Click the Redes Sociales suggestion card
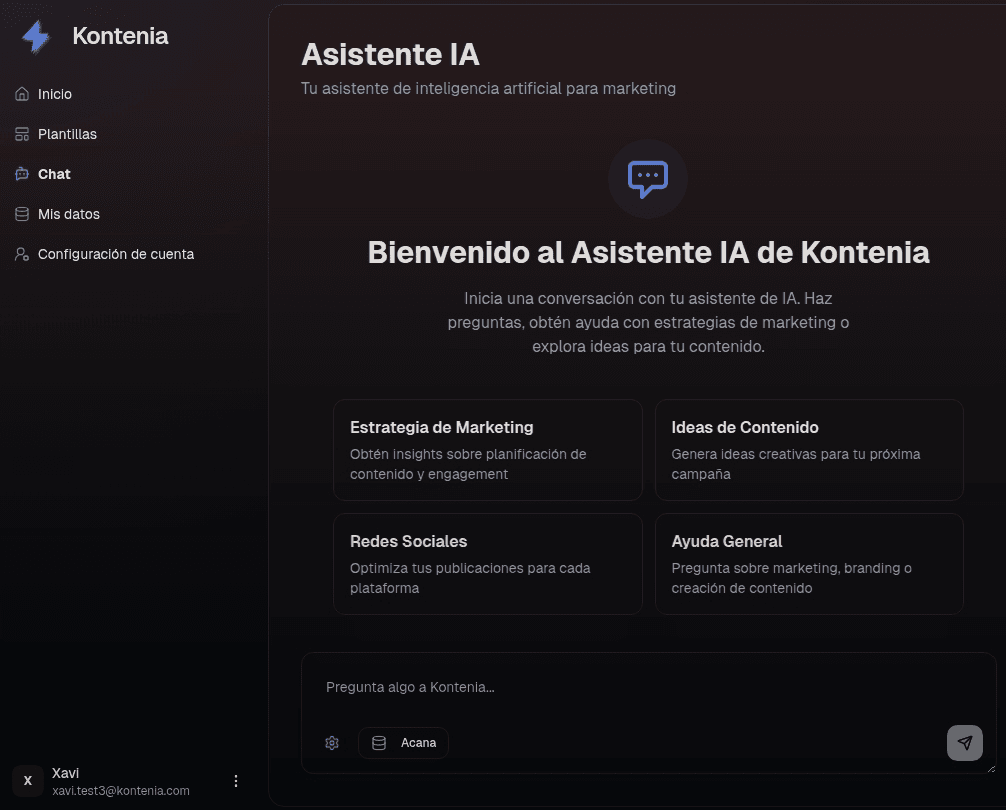Image resolution: width=1006 pixels, height=810 pixels. click(x=487, y=563)
